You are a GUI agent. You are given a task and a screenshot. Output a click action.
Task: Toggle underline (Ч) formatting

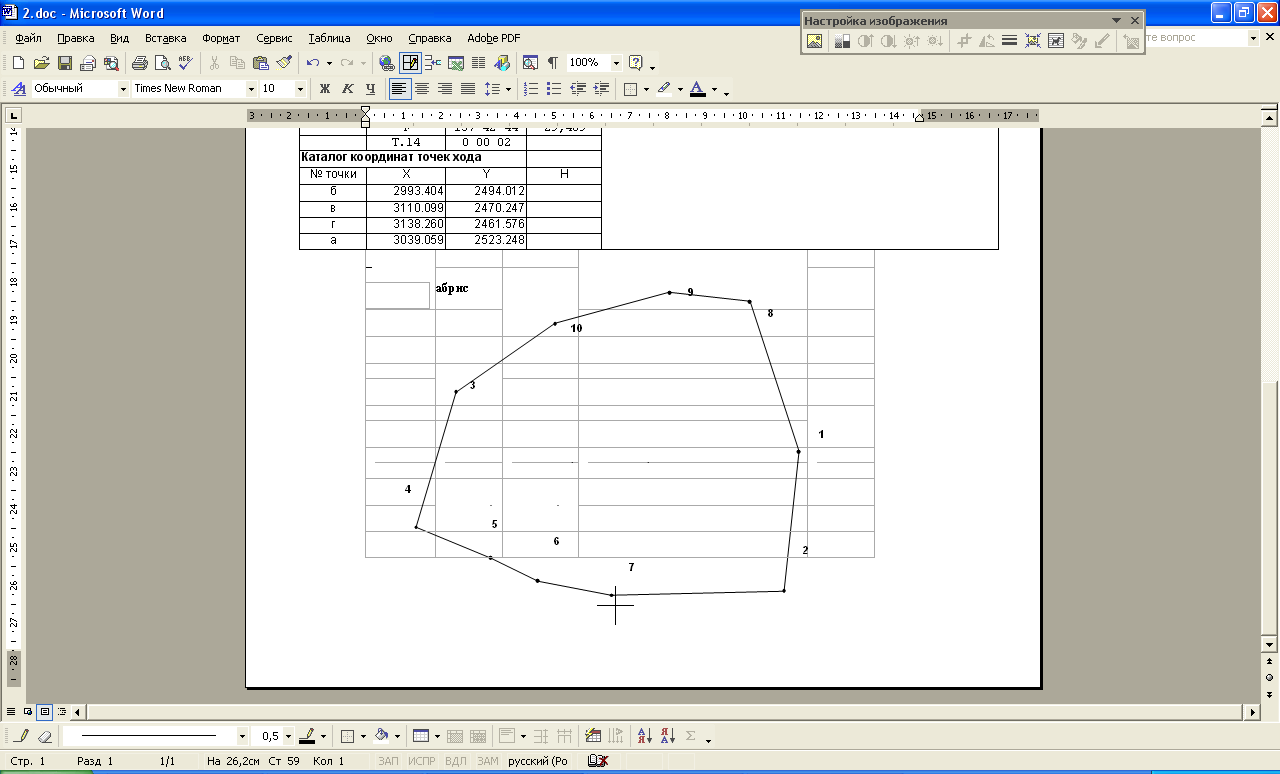371,89
